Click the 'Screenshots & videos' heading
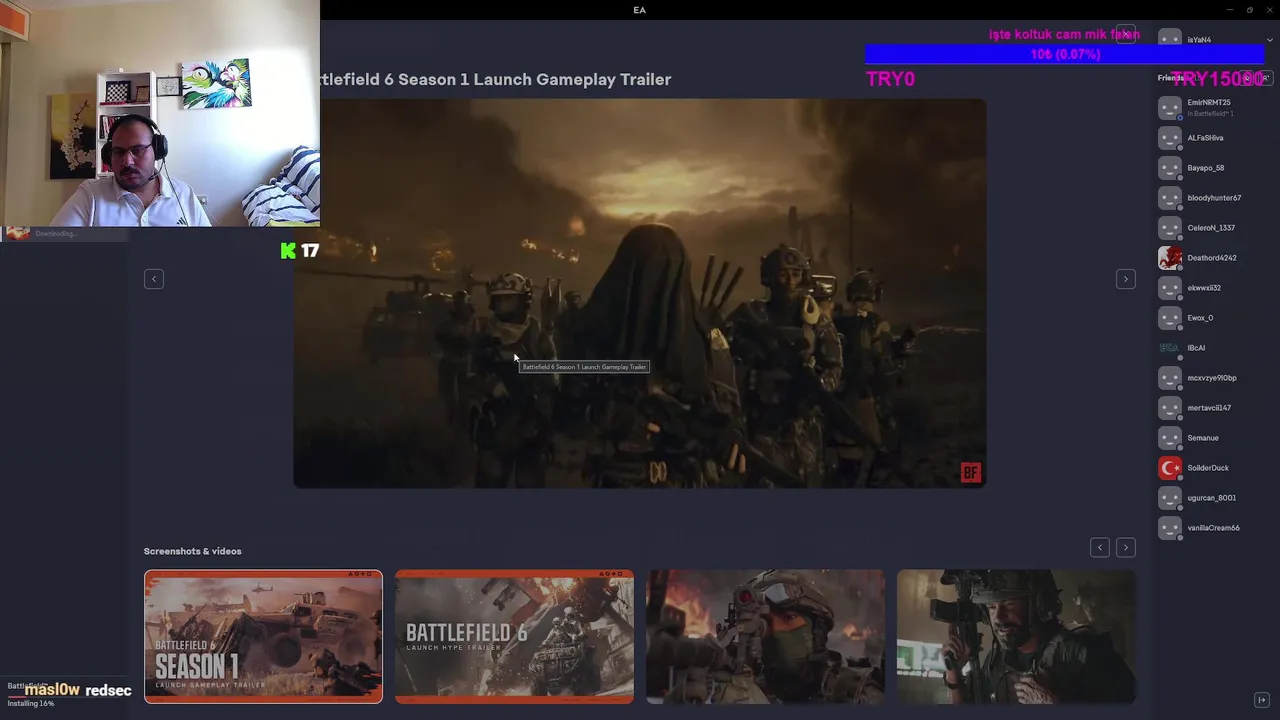The height and width of the screenshot is (720, 1280). click(x=192, y=551)
